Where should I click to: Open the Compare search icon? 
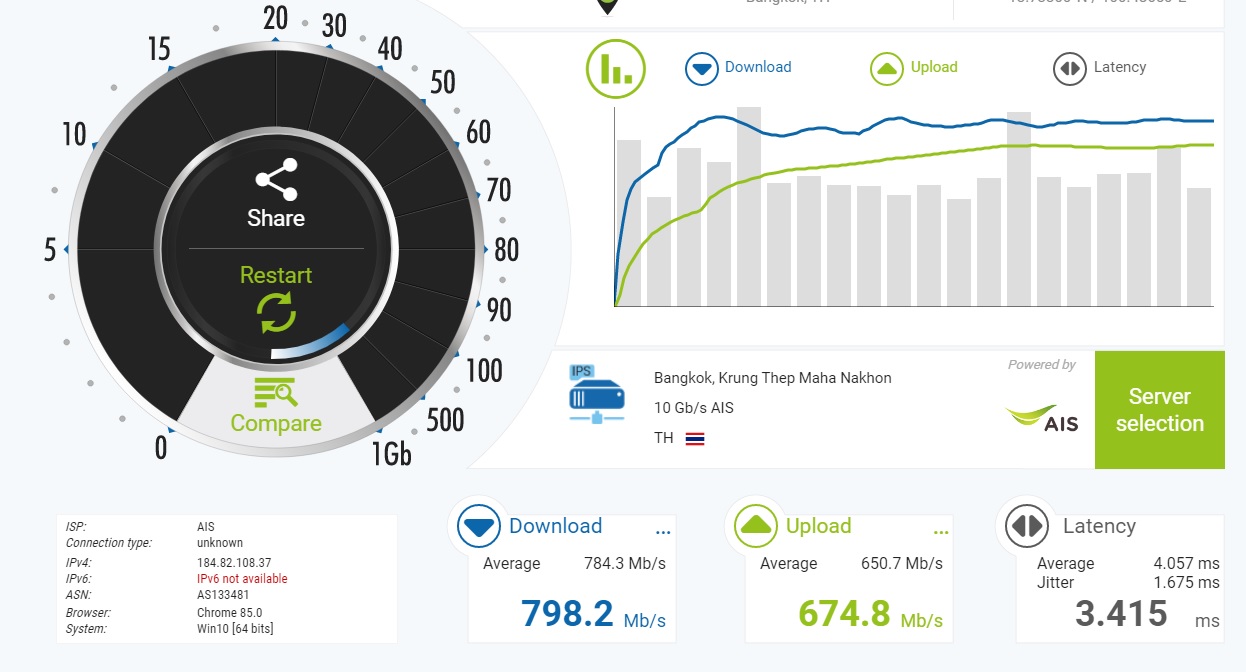(x=276, y=393)
